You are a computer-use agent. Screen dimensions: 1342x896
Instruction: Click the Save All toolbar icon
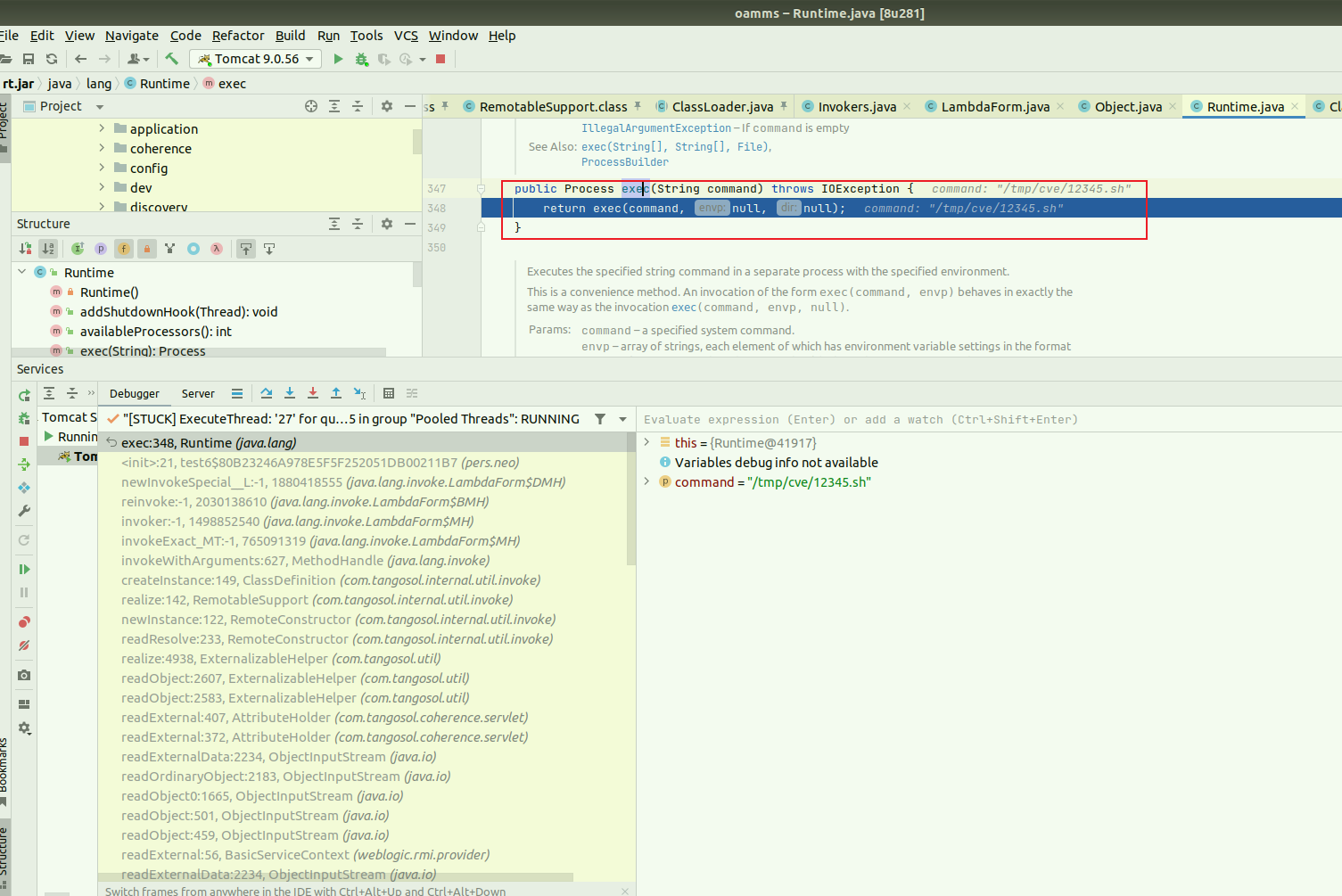tap(29, 59)
